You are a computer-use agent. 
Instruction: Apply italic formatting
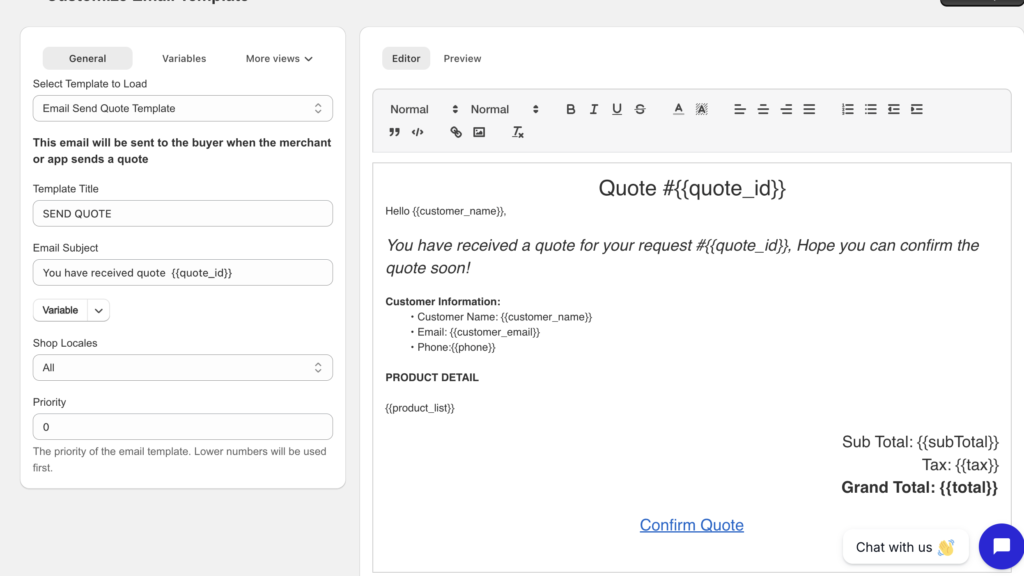point(593,109)
